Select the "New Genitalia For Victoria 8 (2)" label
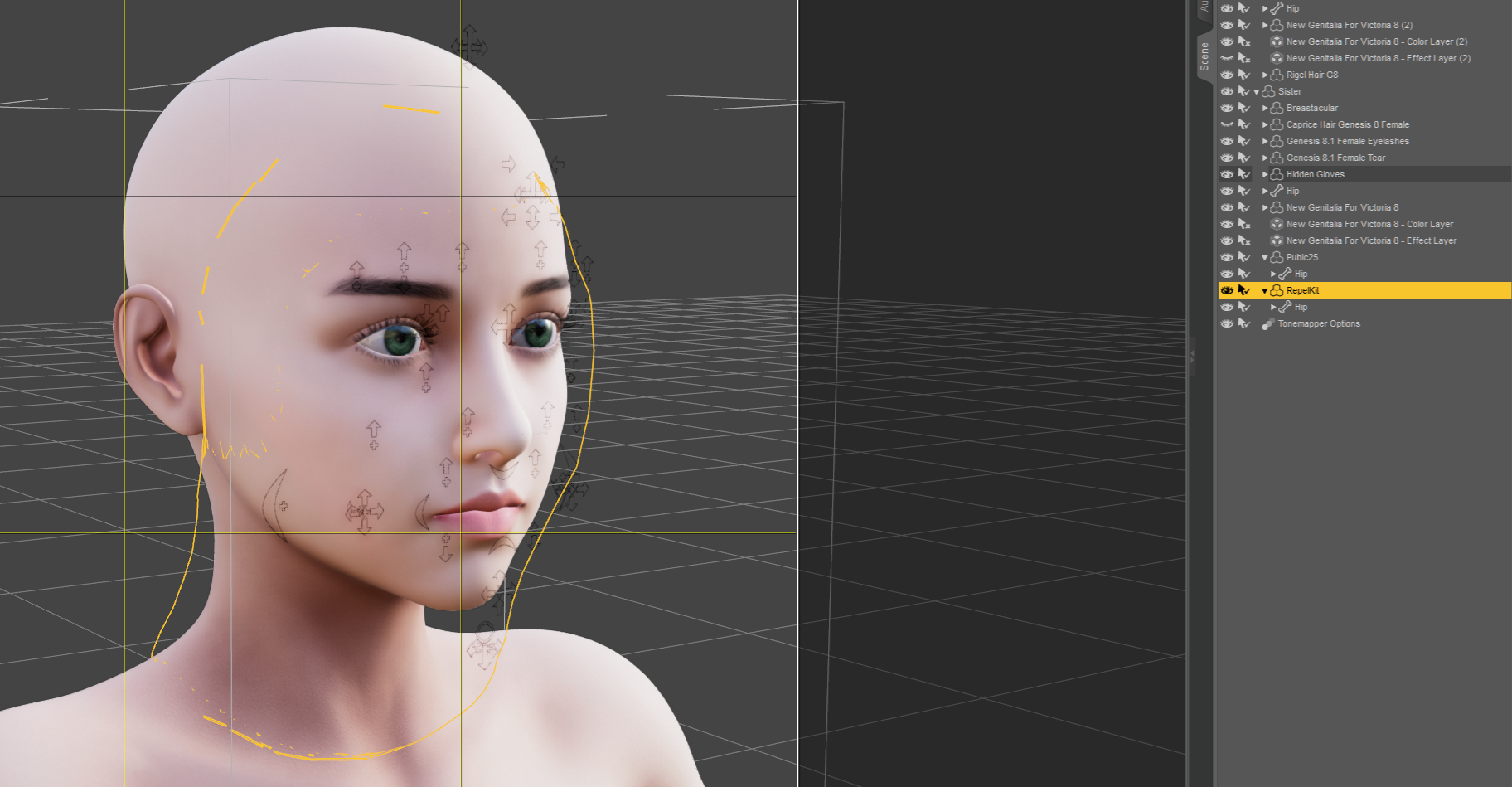Screen dimensions: 1512x787 [1350, 25]
